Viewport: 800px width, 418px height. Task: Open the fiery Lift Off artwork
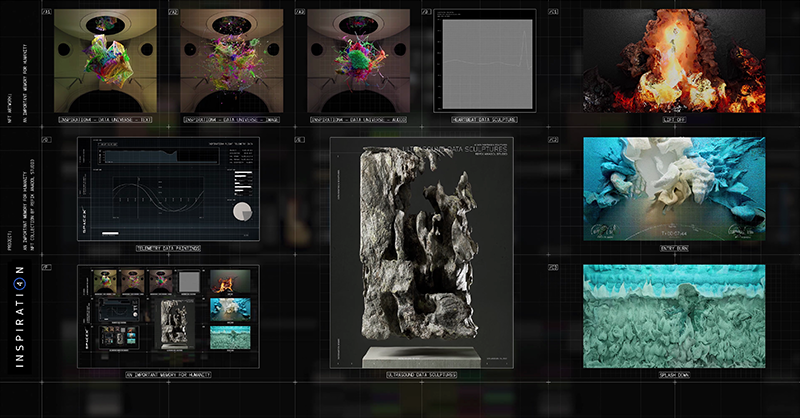pos(674,61)
